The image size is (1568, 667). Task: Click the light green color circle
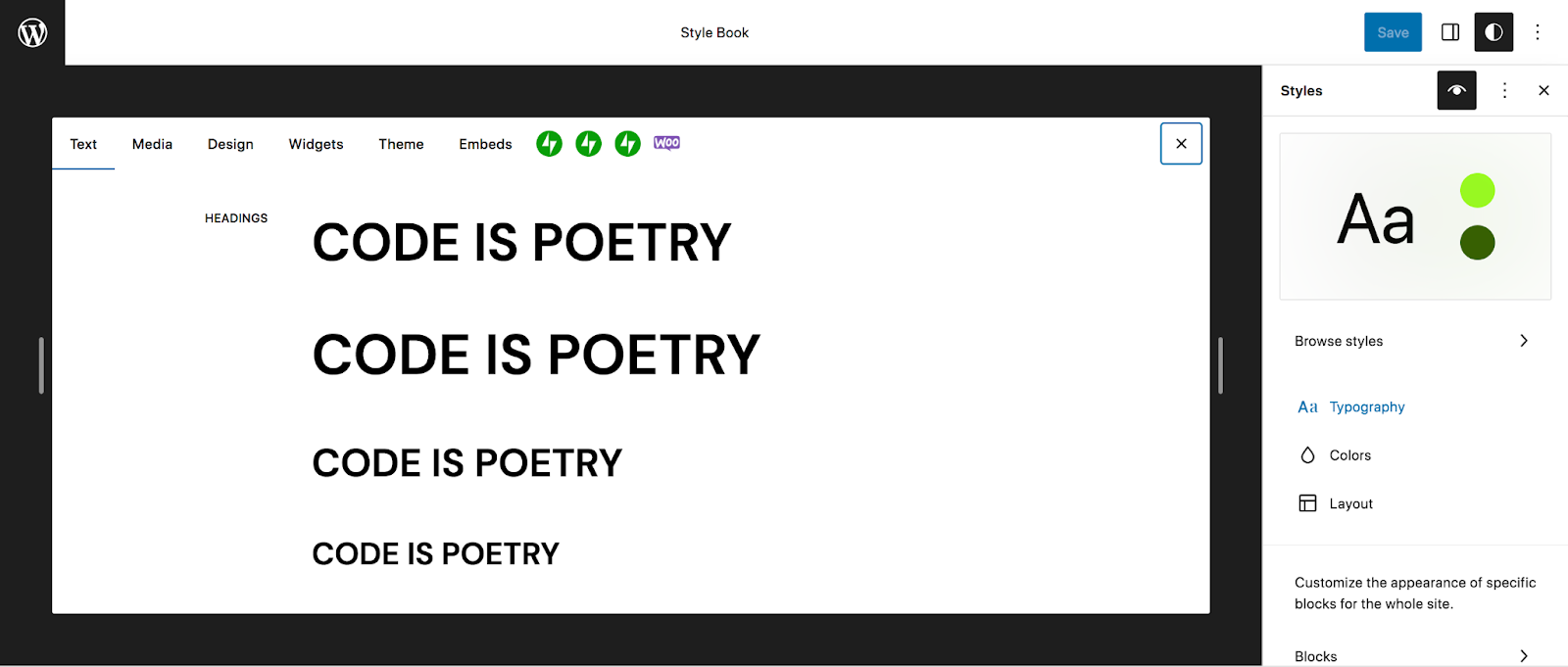point(1477,190)
